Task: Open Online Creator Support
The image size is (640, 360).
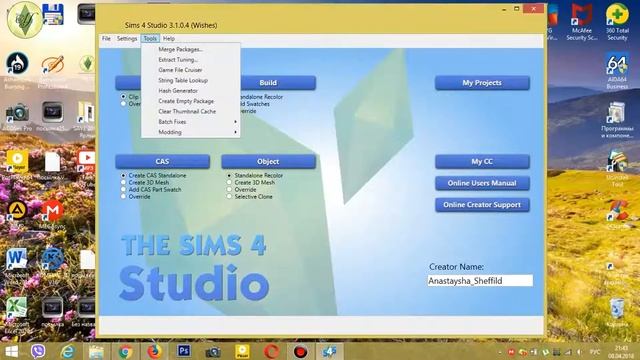Action: [482, 205]
